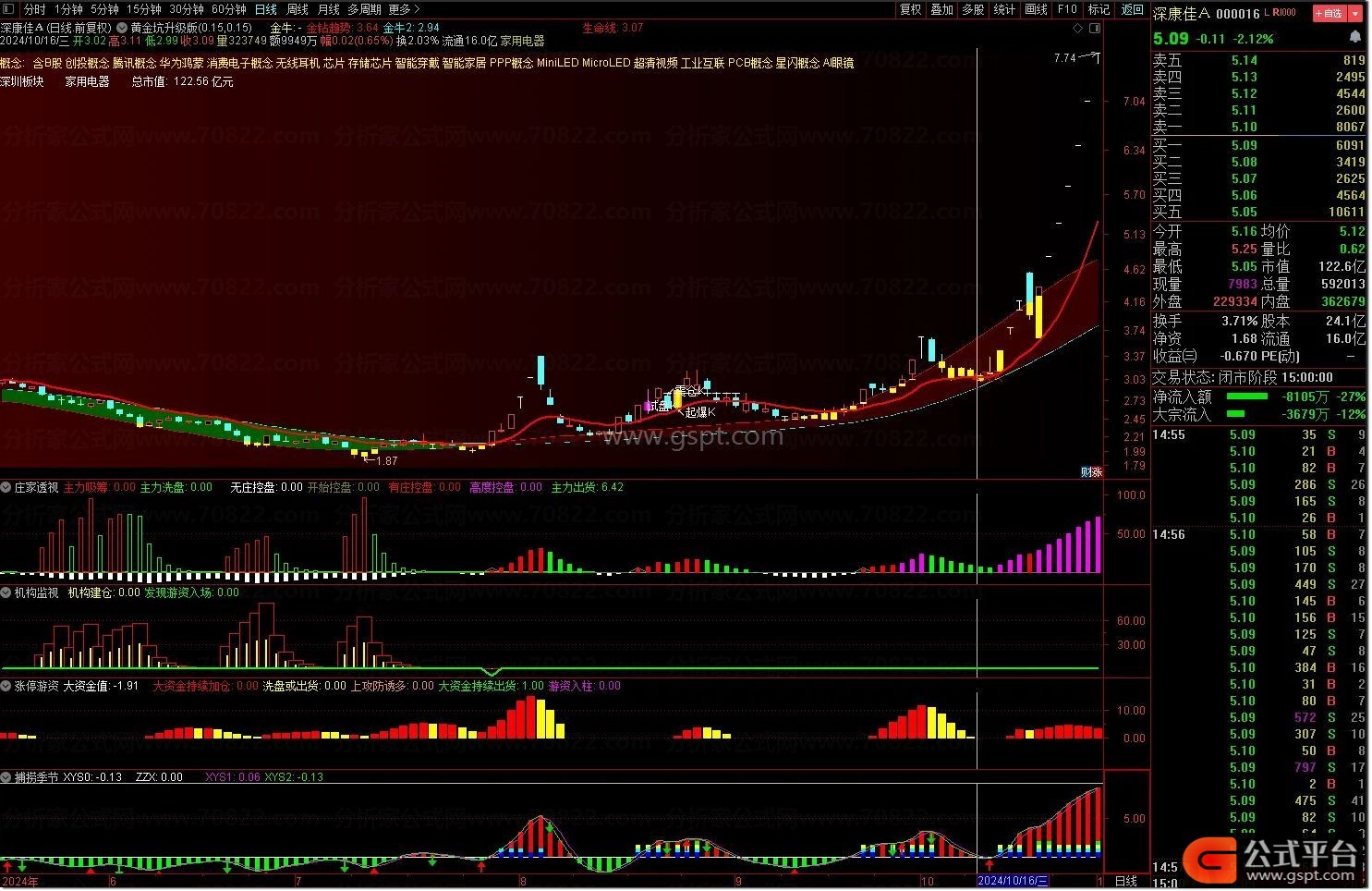Switch to the 60分钟 period tab
The width and height of the screenshot is (1372, 891).
(229, 9)
